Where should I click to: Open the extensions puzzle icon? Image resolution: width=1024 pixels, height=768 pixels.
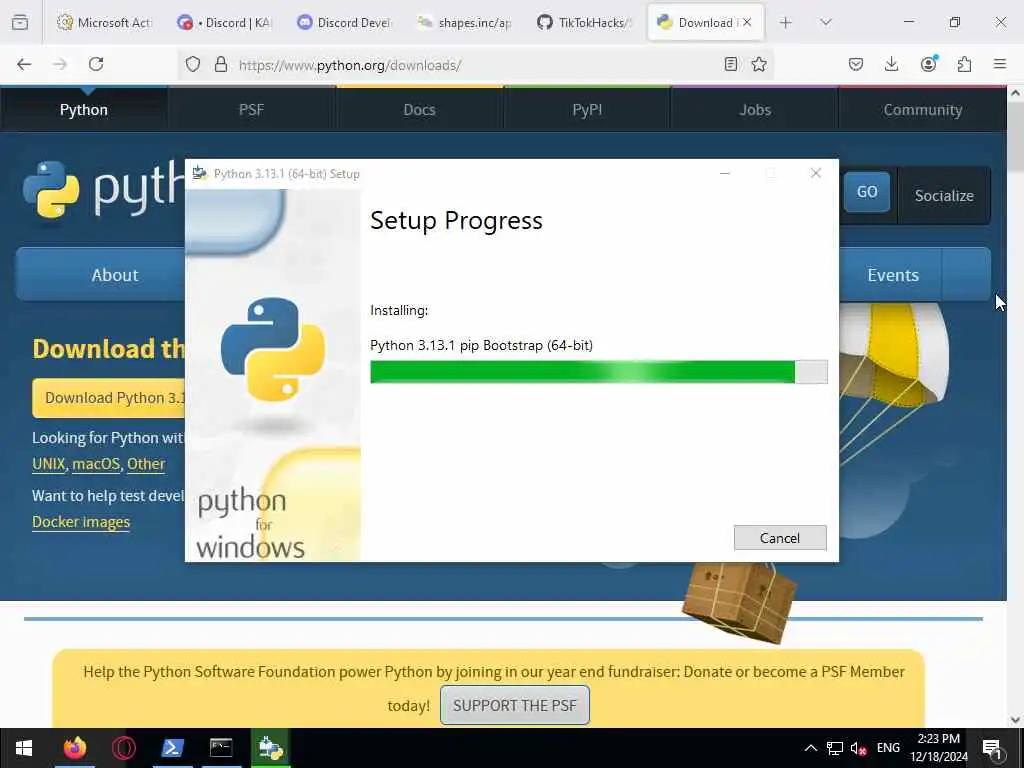[964, 64]
